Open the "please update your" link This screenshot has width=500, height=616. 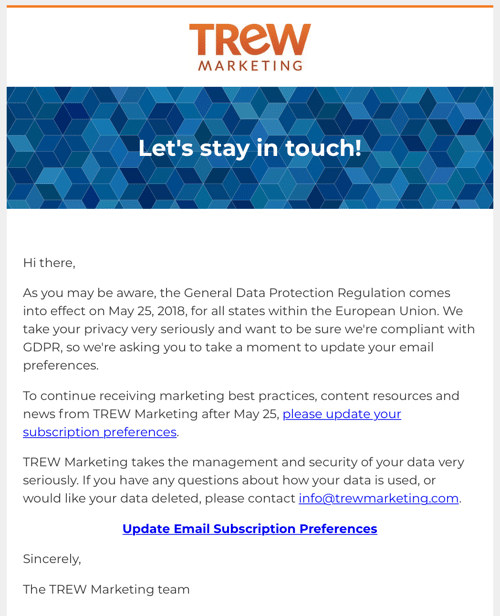[x=342, y=414]
